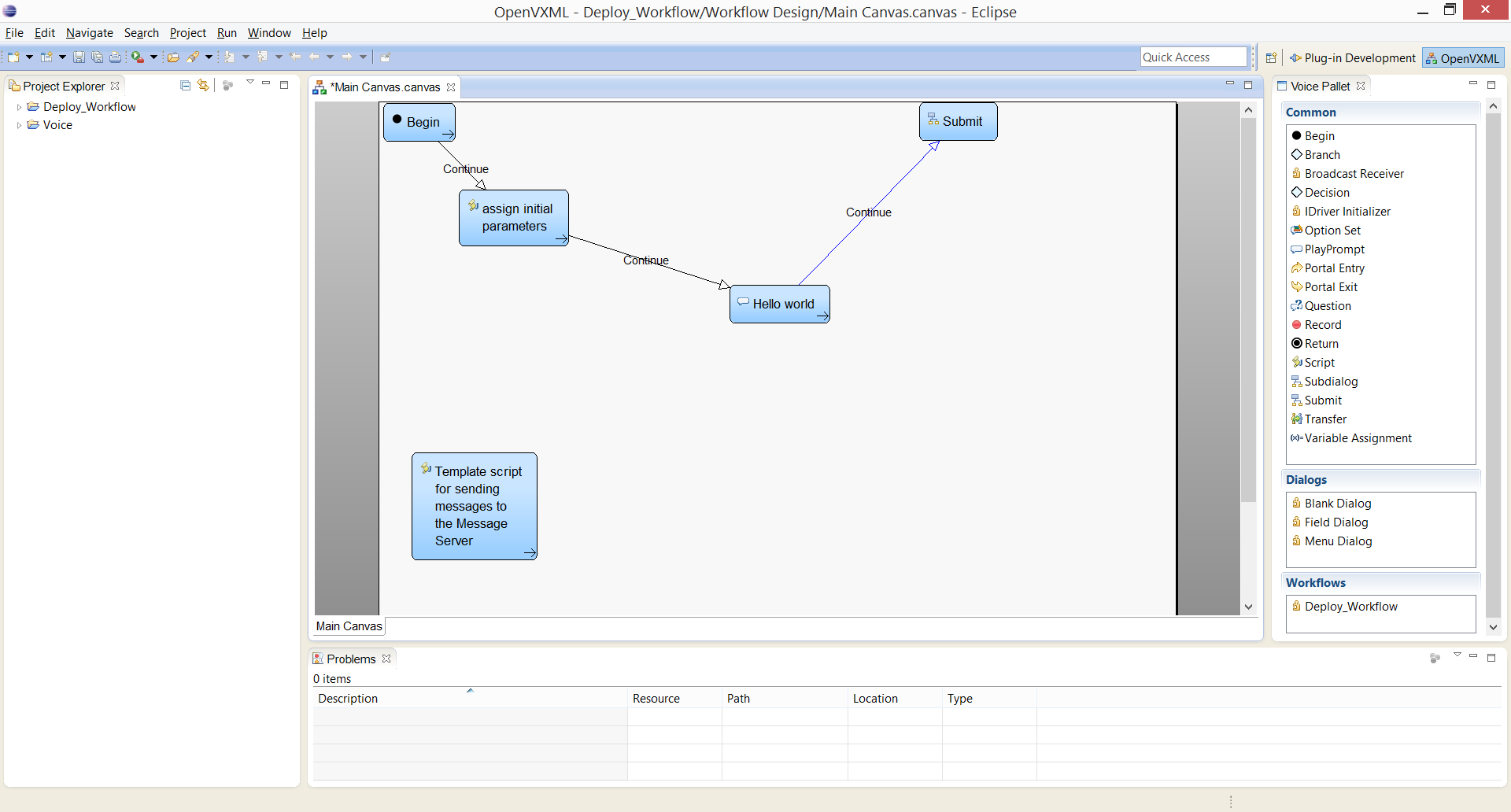Image resolution: width=1511 pixels, height=812 pixels.
Task: Open the Open Perspective icon
Action: [x=1271, y=58]
